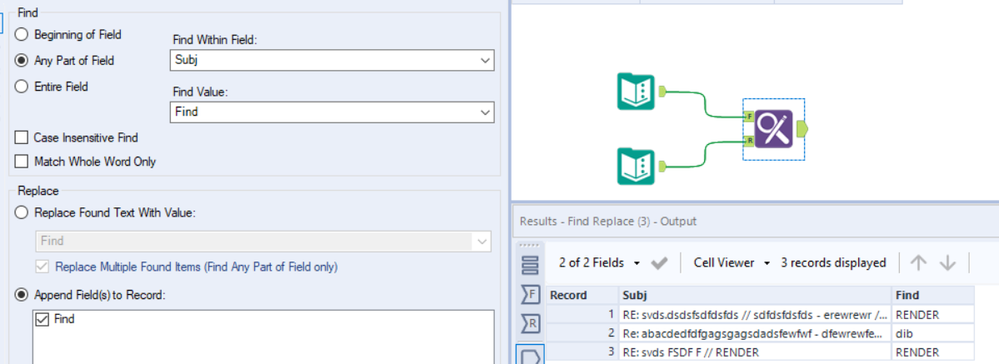Image resolution: width=999 pixels, height=364 pixels.
Task: Click the results panel title bar
Action: click(756, 221)
